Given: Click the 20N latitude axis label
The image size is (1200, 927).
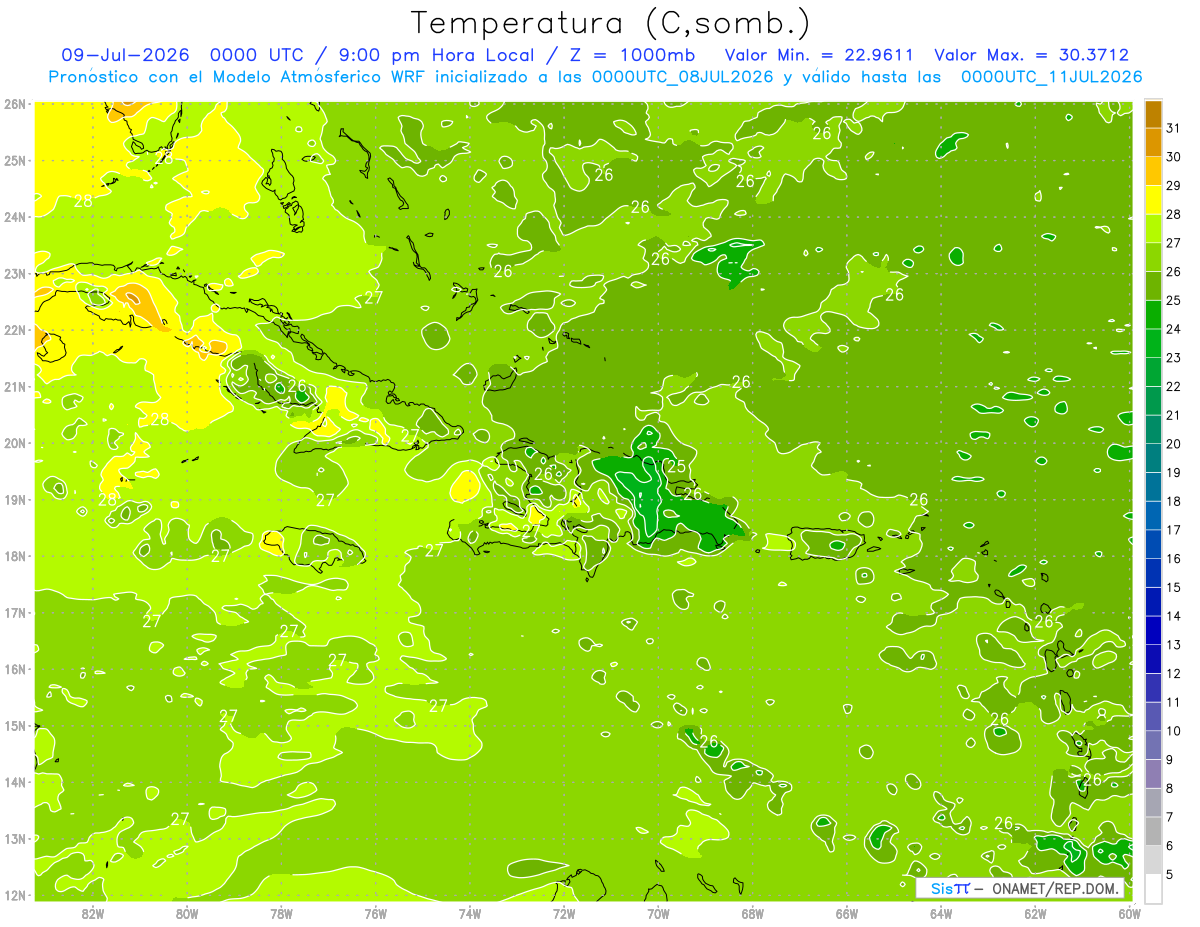Looking at the screenshot, I should (15, 443).
